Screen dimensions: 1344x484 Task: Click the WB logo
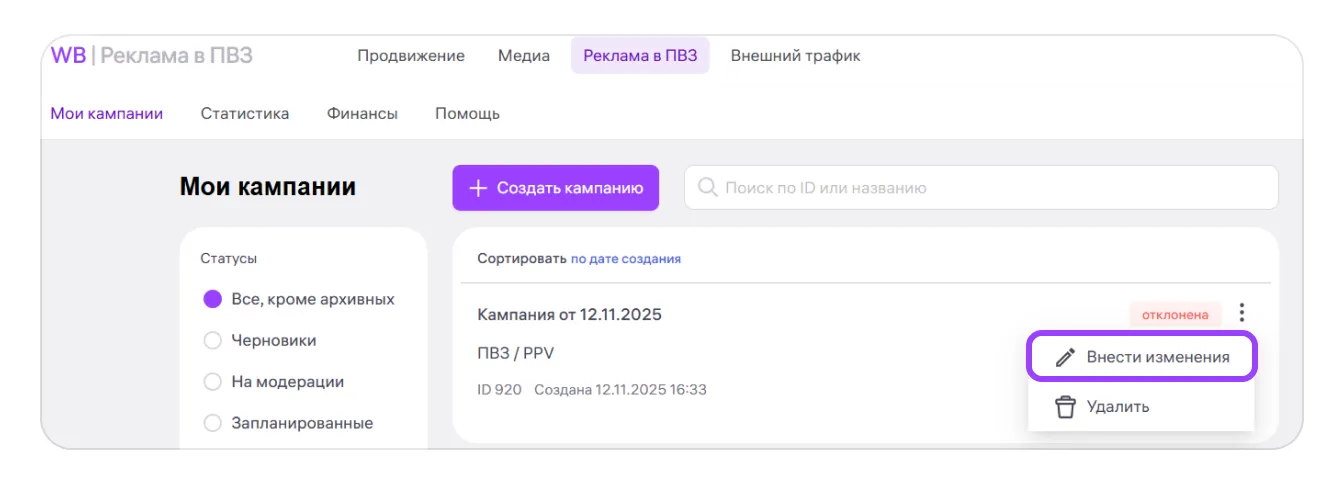point(68,56)
